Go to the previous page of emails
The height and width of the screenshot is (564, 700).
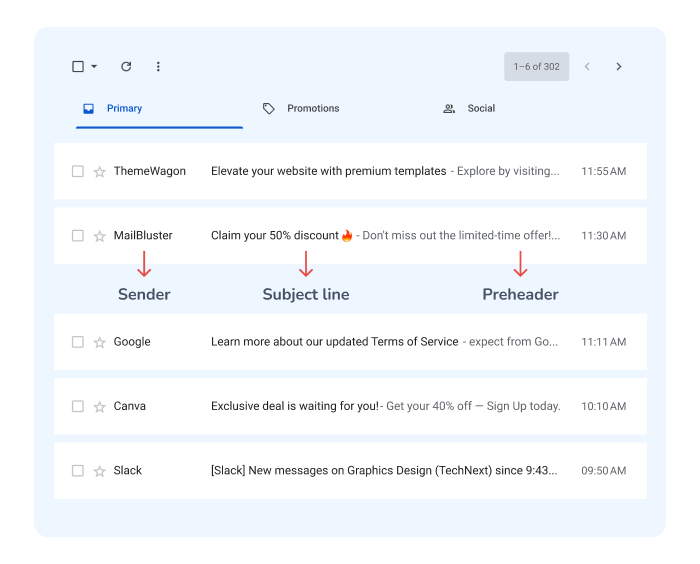587,67
